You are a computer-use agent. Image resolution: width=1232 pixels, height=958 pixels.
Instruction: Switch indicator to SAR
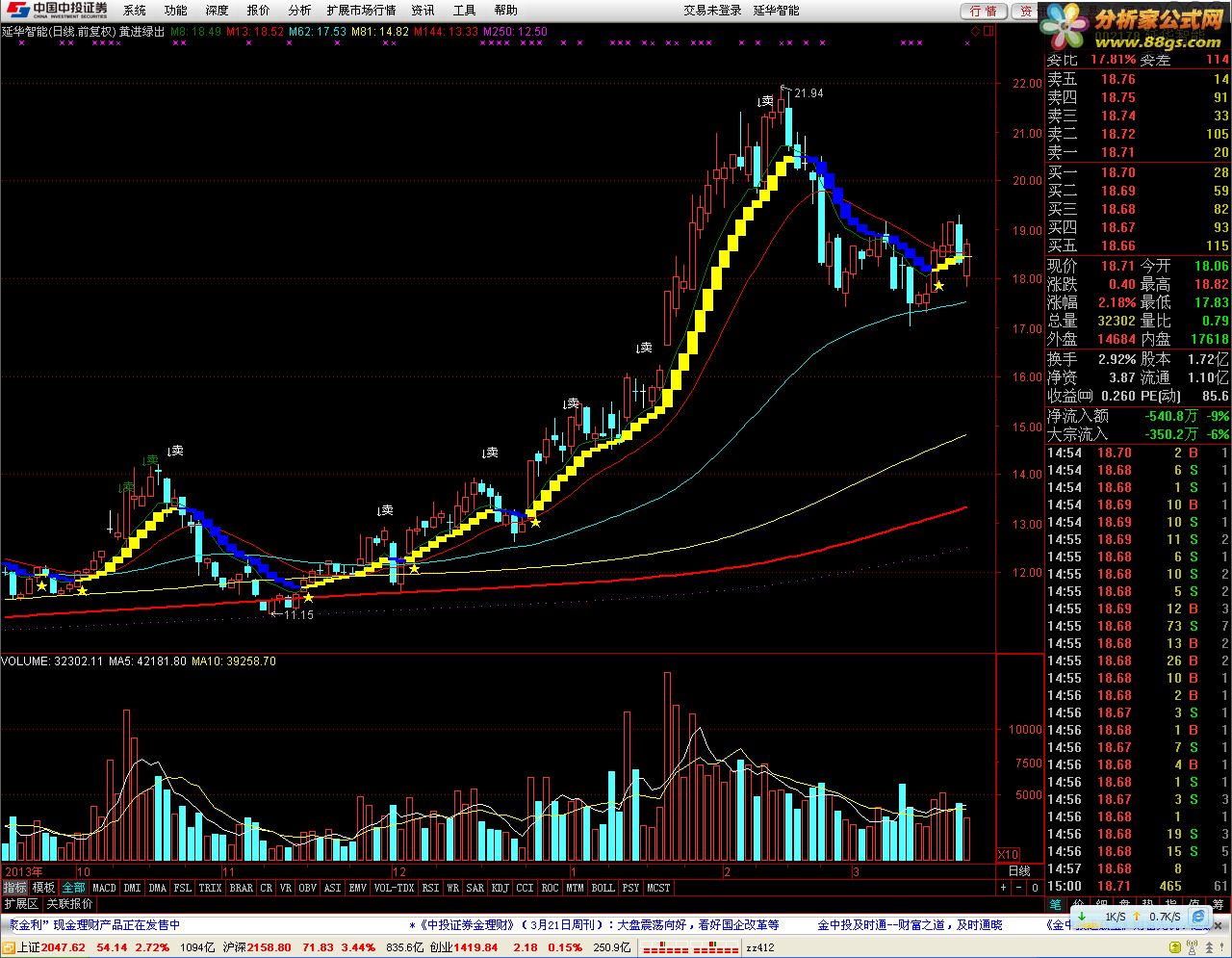click(x=475, y=888)
